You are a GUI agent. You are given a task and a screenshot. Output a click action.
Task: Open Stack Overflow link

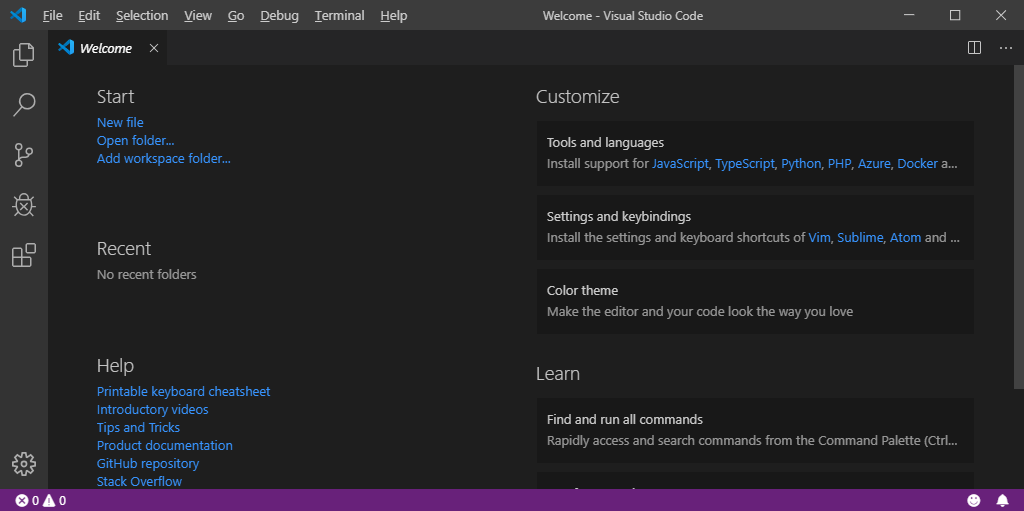pos(139,482)
